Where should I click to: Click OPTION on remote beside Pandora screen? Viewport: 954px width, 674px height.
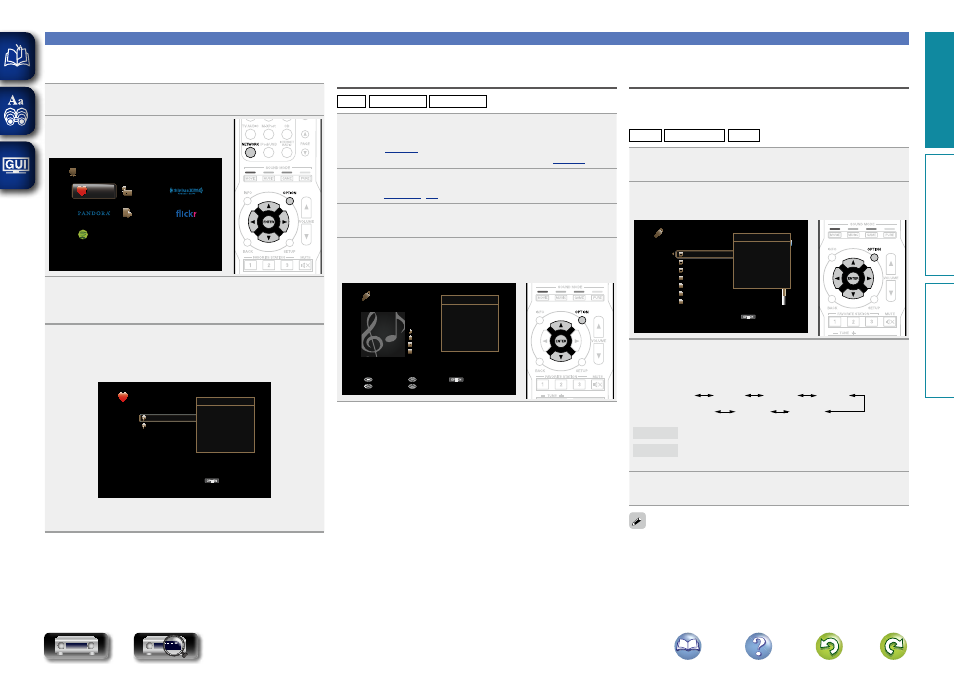point(290,201)
